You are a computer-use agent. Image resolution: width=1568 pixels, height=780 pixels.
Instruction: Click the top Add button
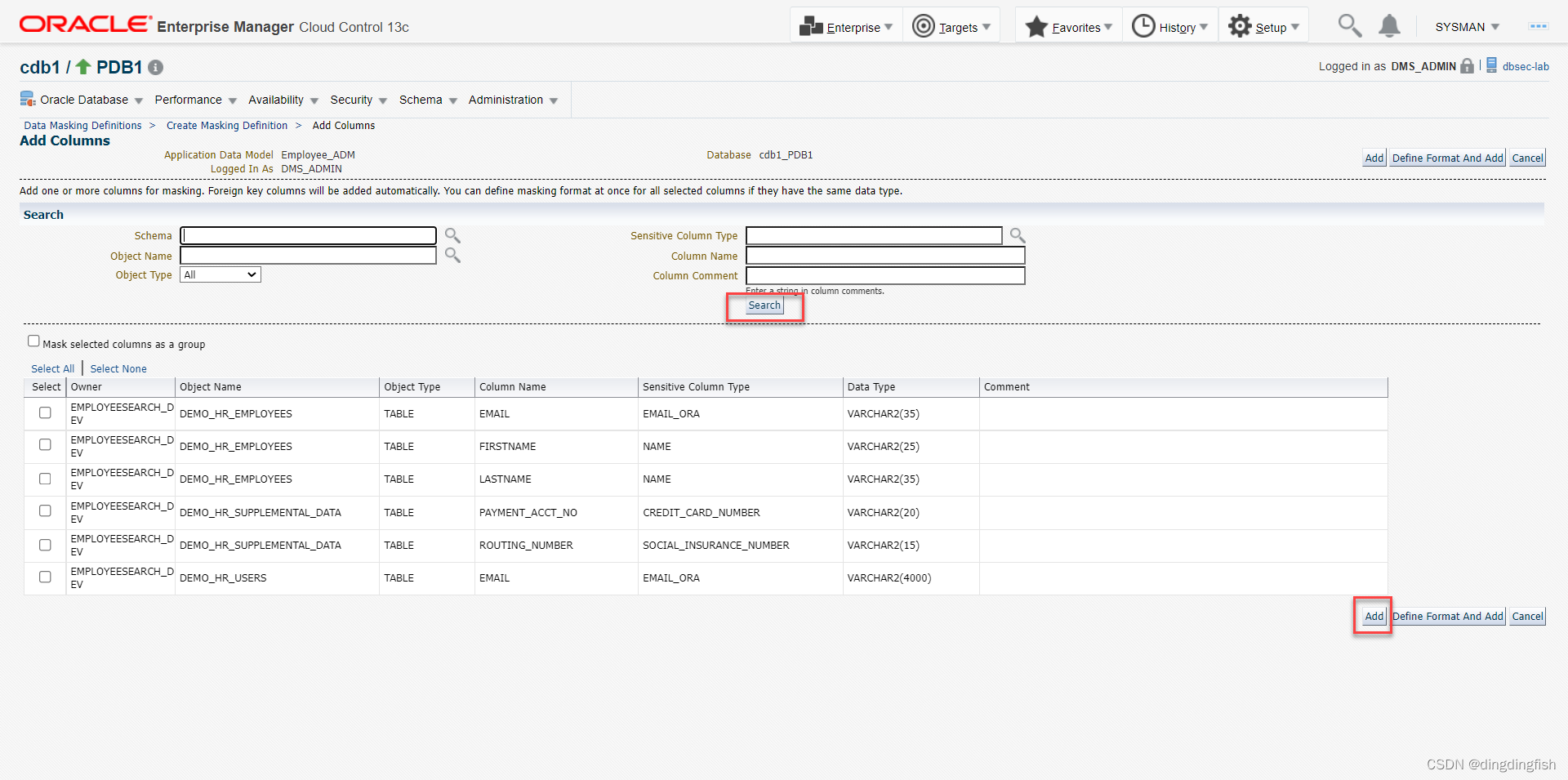(x=1374, y=158)
